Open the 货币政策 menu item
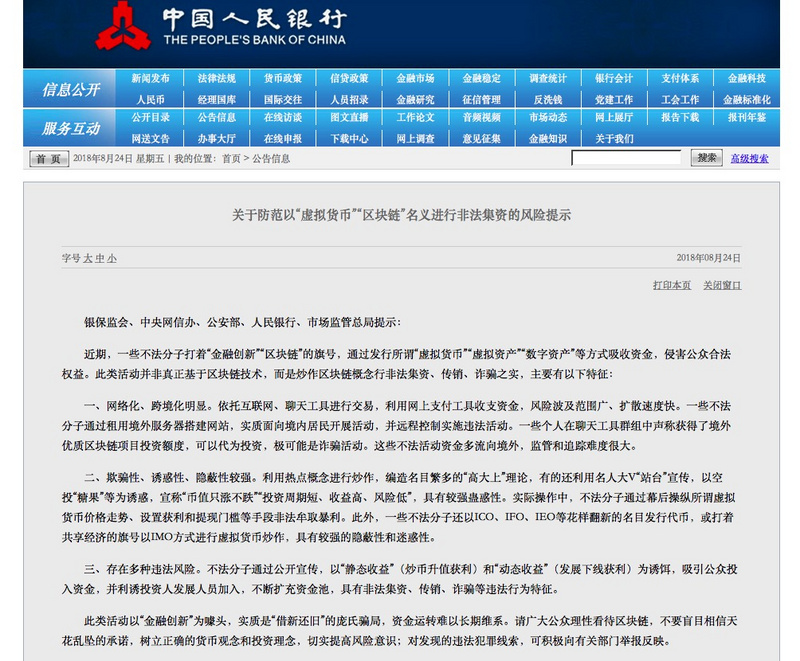The image size is (800, 661). 283,79
